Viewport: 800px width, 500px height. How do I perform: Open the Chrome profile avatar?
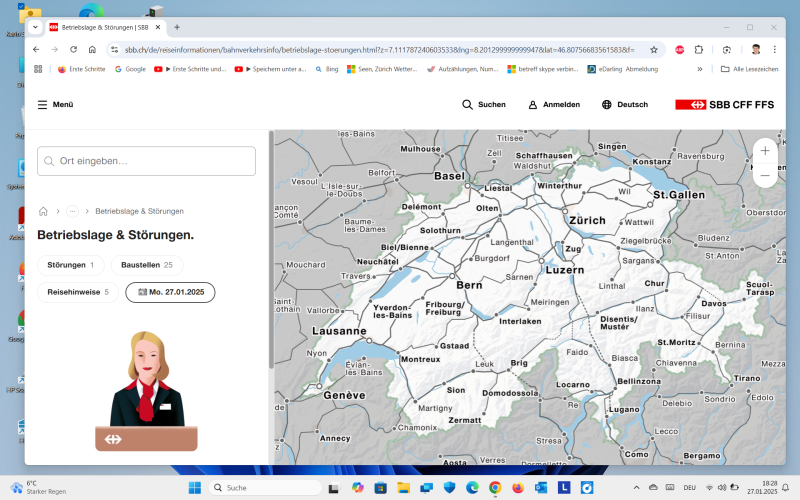pyautogui.click(x=756, y=49)
